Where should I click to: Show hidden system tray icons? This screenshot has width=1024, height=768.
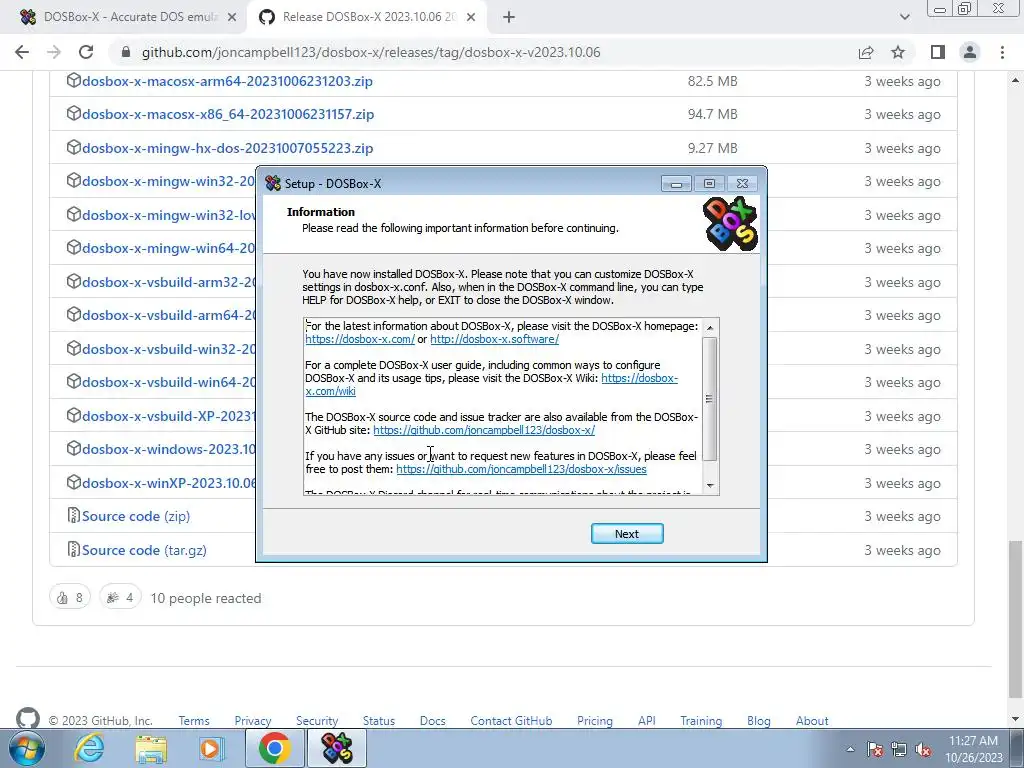[x=850, y=749]
